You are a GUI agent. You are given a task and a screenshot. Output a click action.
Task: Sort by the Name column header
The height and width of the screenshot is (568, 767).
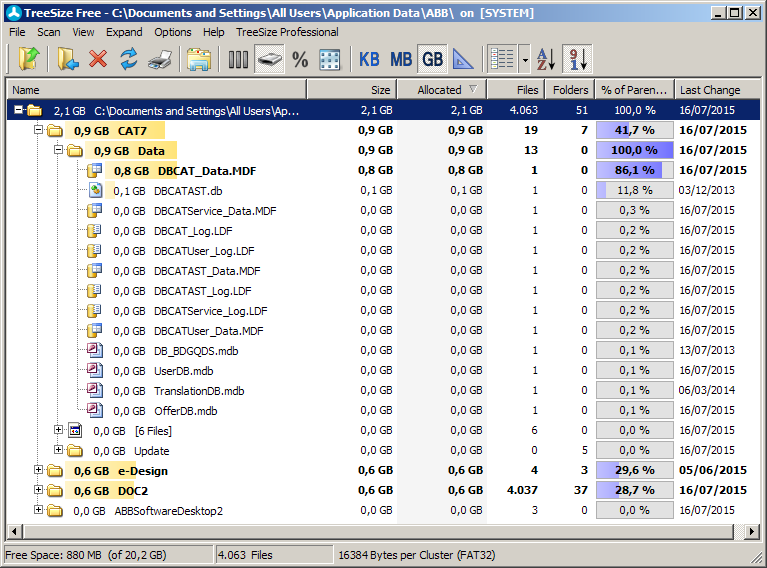click(157, 90)
